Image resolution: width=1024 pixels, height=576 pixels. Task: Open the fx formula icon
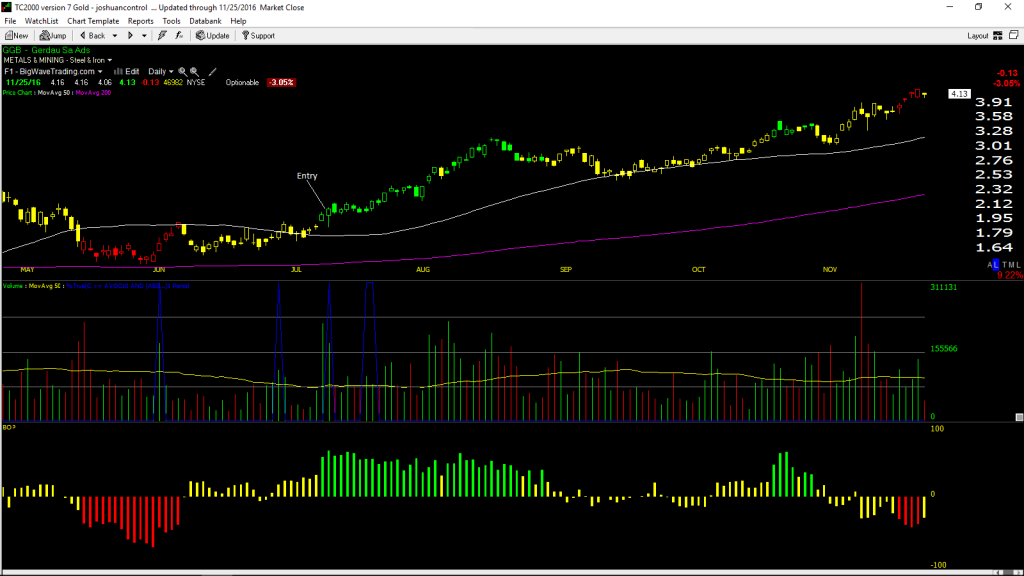click(x=179, y=36)
